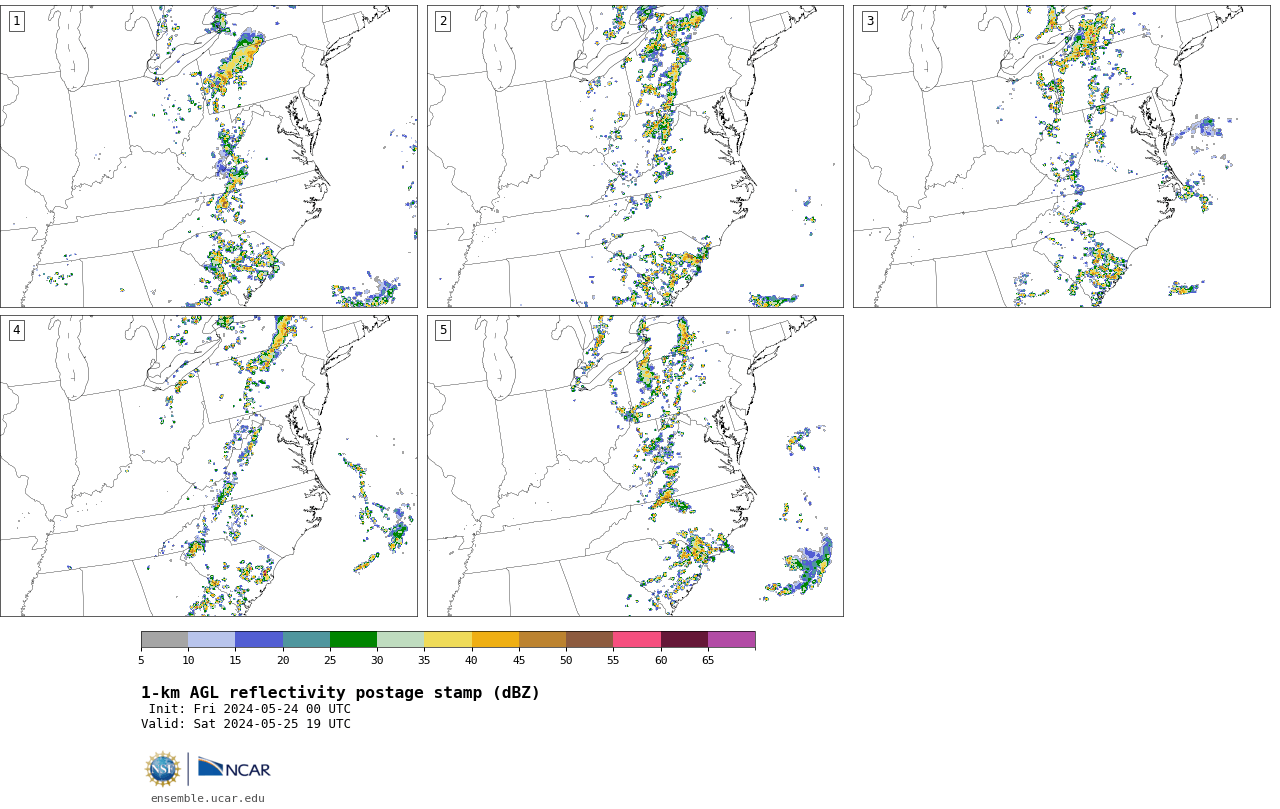This screenshot has height=809, width=1280.
Task: Click the NCAR logo
Action: pyautogui.click(x=234, y=768)
